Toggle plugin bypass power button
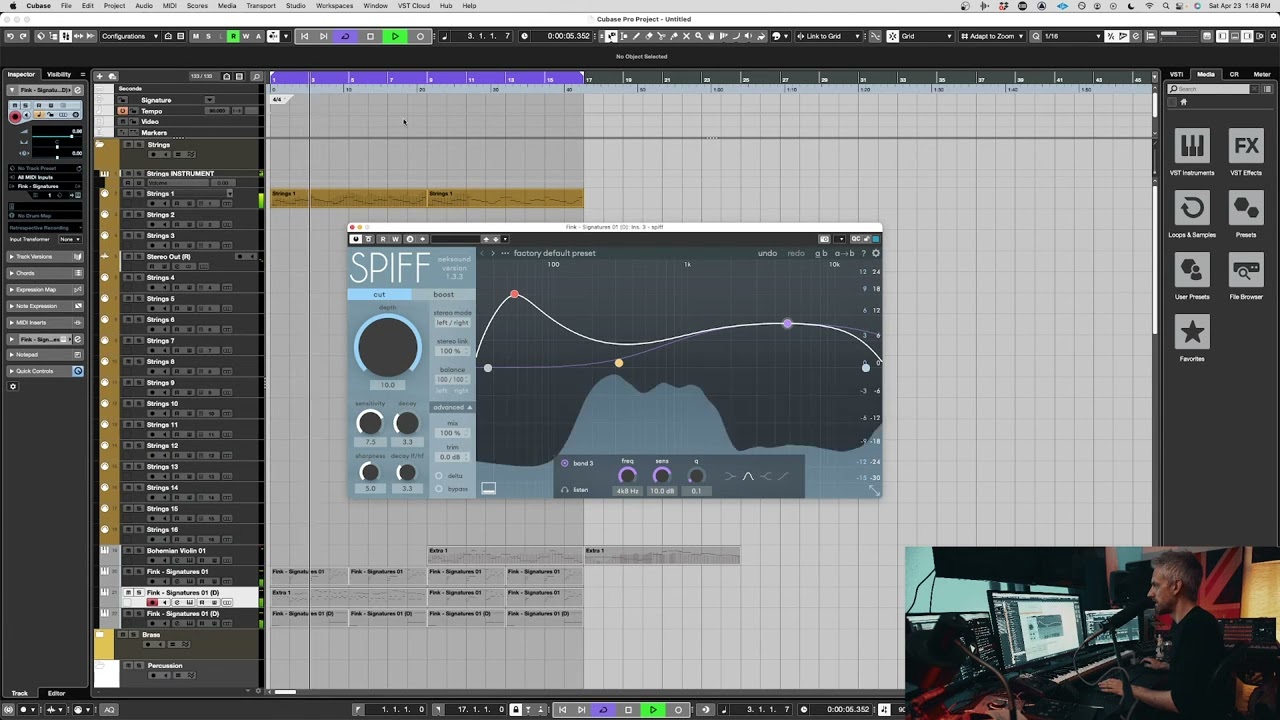This screenshot has height=720, width=1280. (355, 239)
